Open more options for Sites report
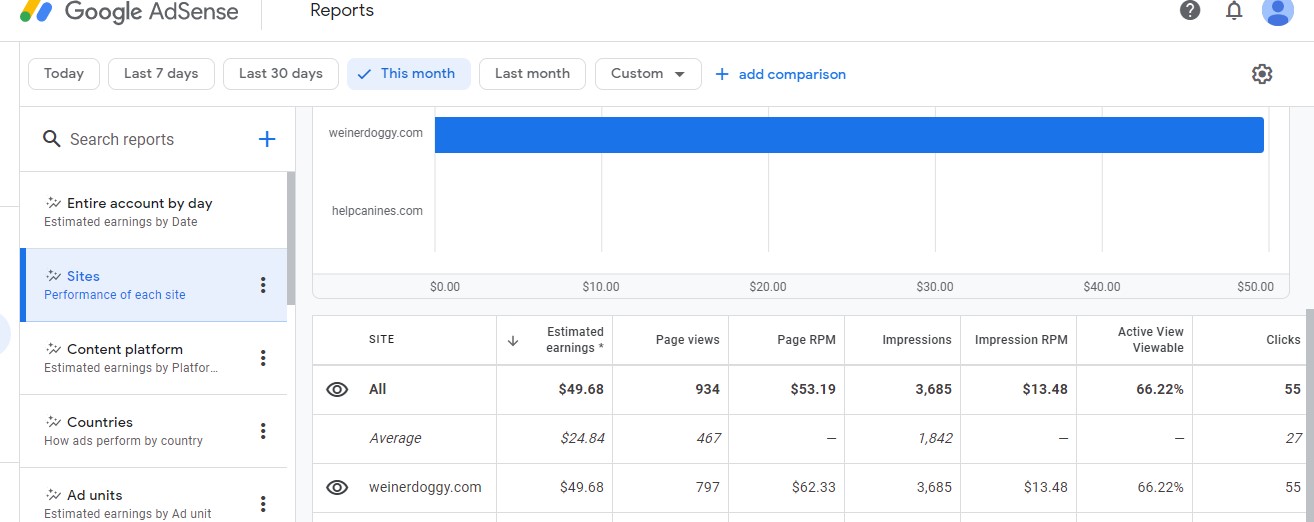The image size is (1314, 522). click(263, 285)
